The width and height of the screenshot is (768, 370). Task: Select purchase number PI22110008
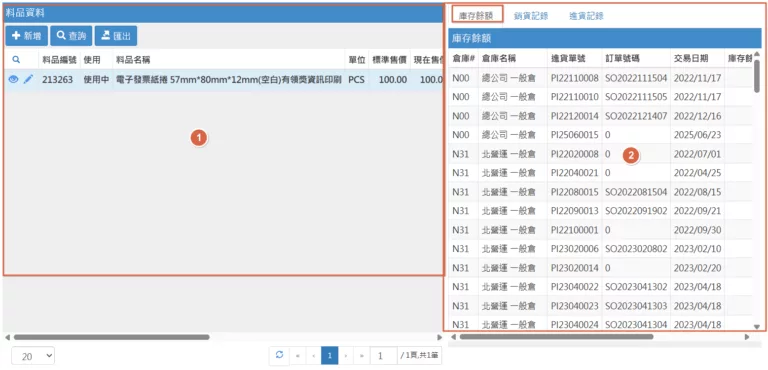575,78
